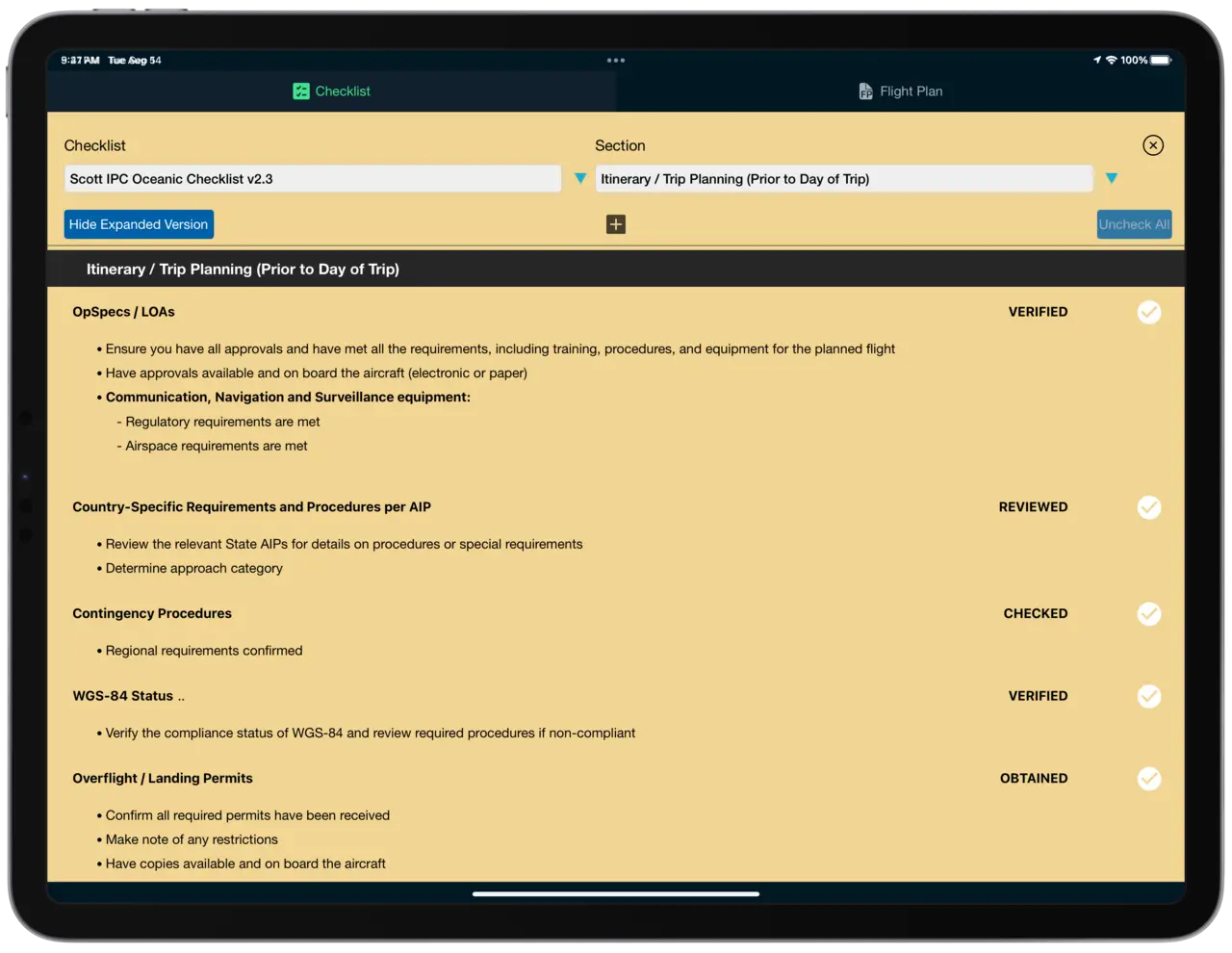Tap the ellipsis indicator at top center
This screenshot has height=953, width=1232.
[615, 60]
